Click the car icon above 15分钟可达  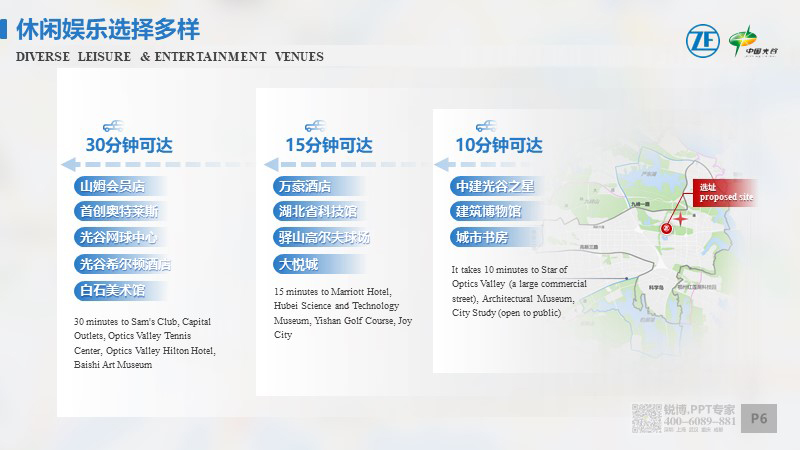315,125
